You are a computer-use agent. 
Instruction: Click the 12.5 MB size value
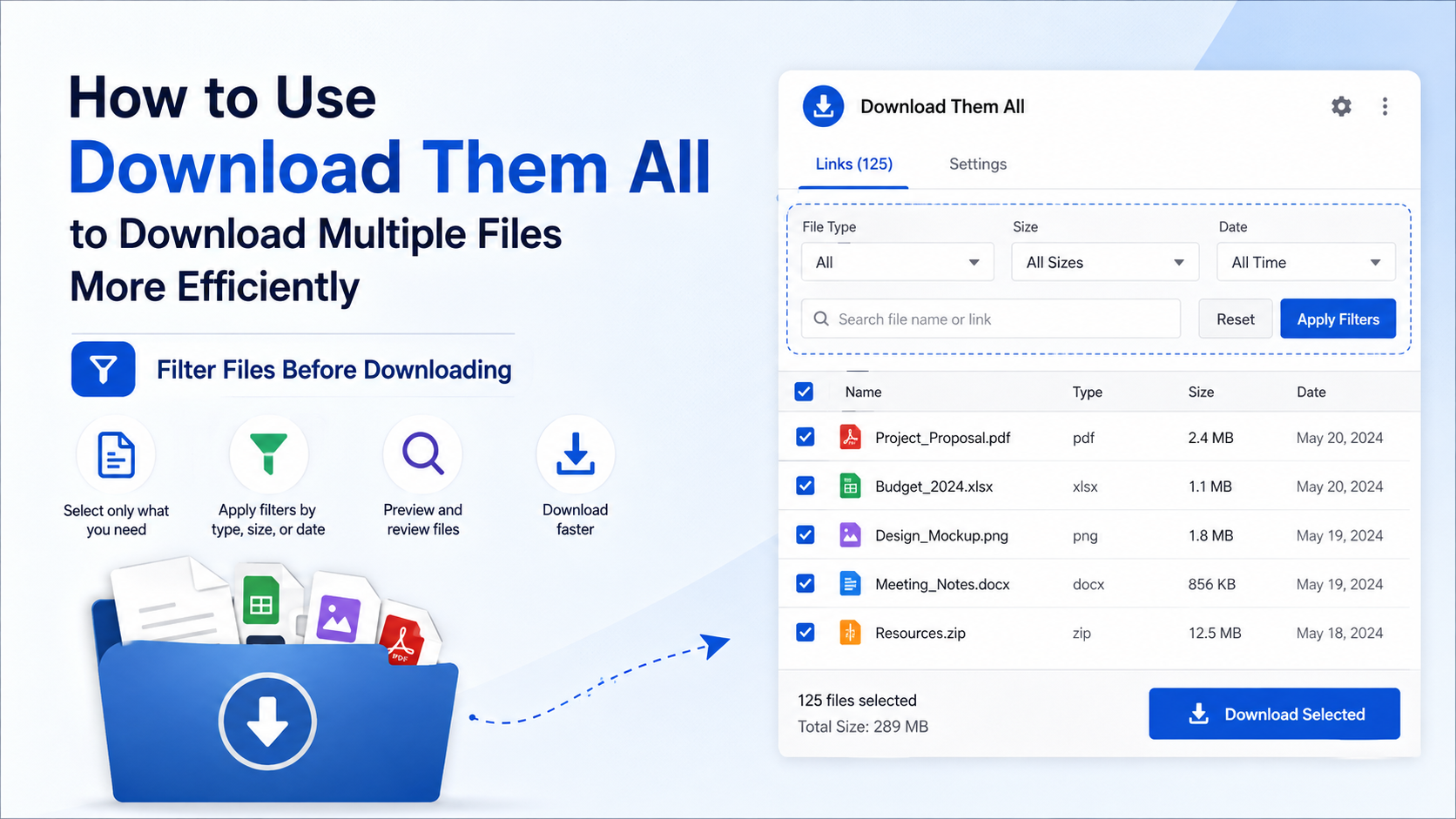click(x=1215, y=632)
